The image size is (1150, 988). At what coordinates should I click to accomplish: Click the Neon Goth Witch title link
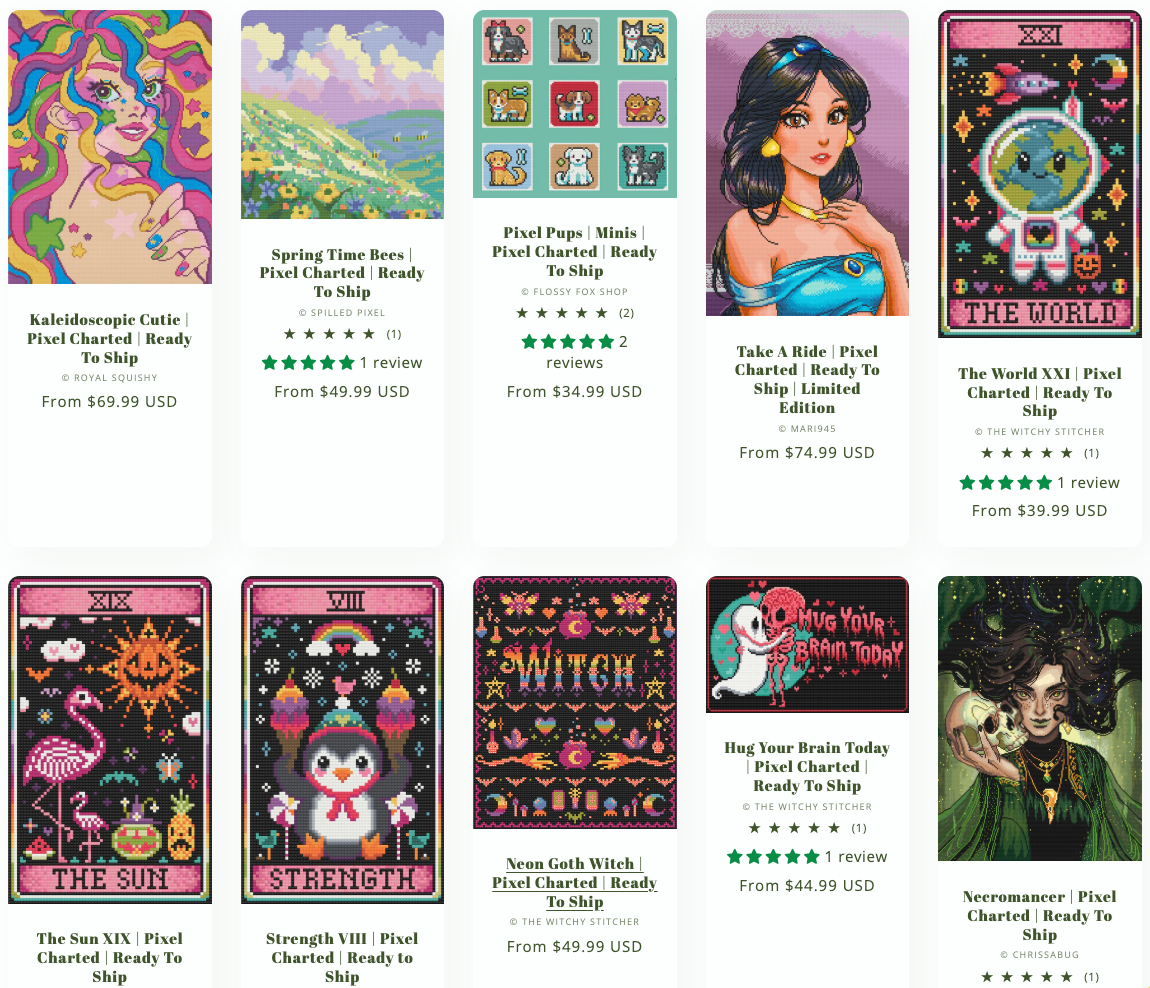575,882
